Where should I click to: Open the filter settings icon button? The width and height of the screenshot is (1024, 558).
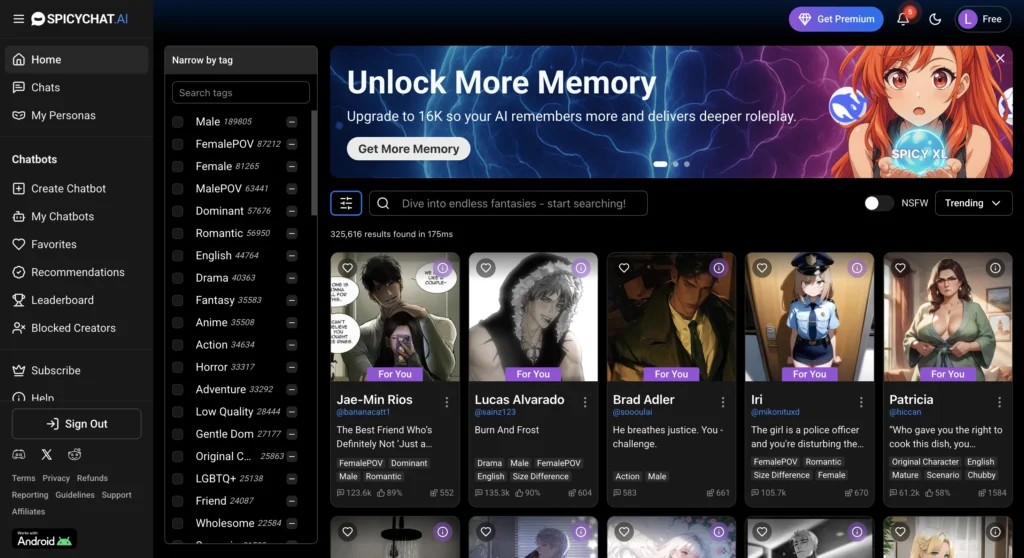346,203
